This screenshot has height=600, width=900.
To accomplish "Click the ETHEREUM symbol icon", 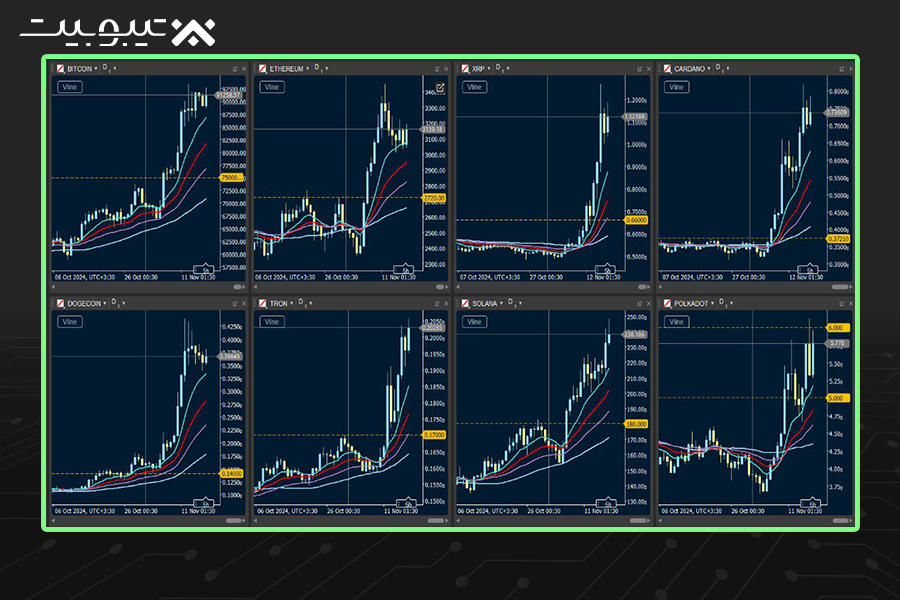I will pos(262,68).
